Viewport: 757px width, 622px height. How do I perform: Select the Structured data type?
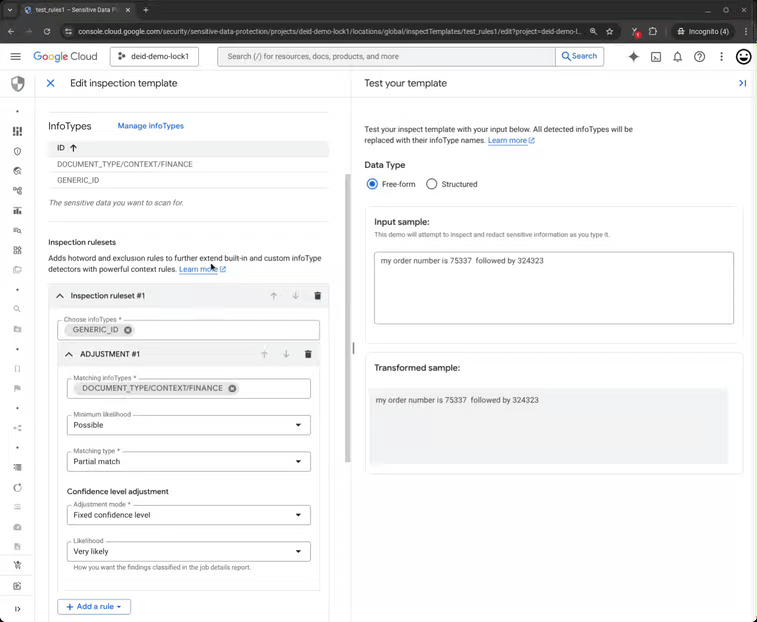432,184
